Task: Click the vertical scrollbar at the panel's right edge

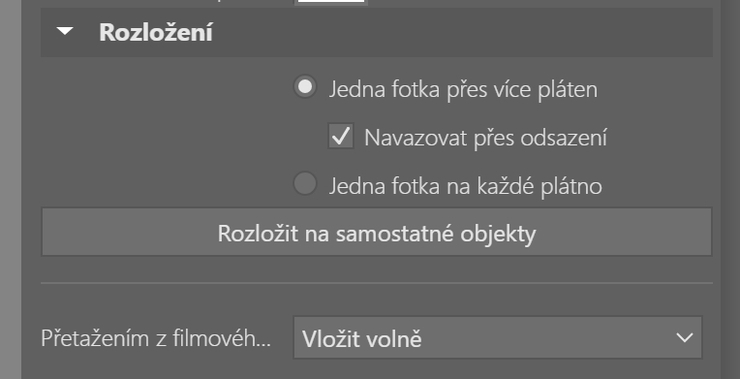Action: (x=730, y=189)
